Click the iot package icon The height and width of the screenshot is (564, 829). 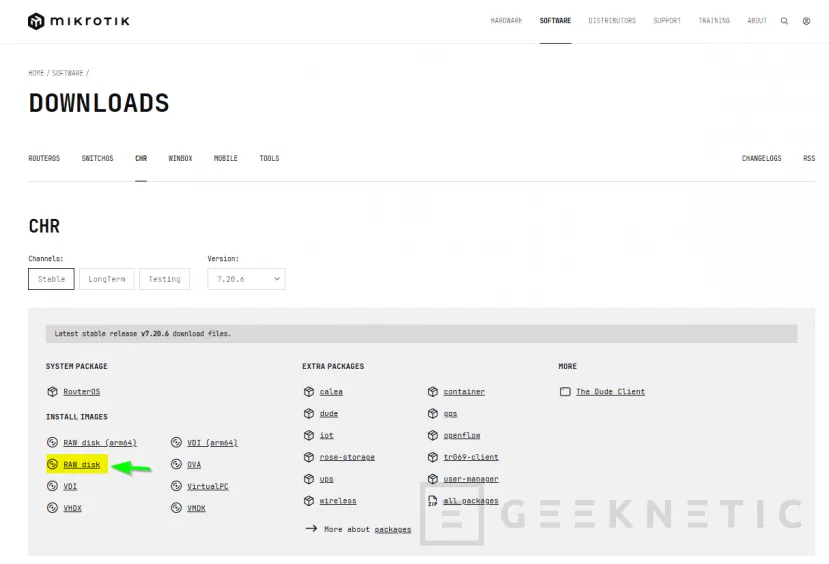[x=309, y=435]
